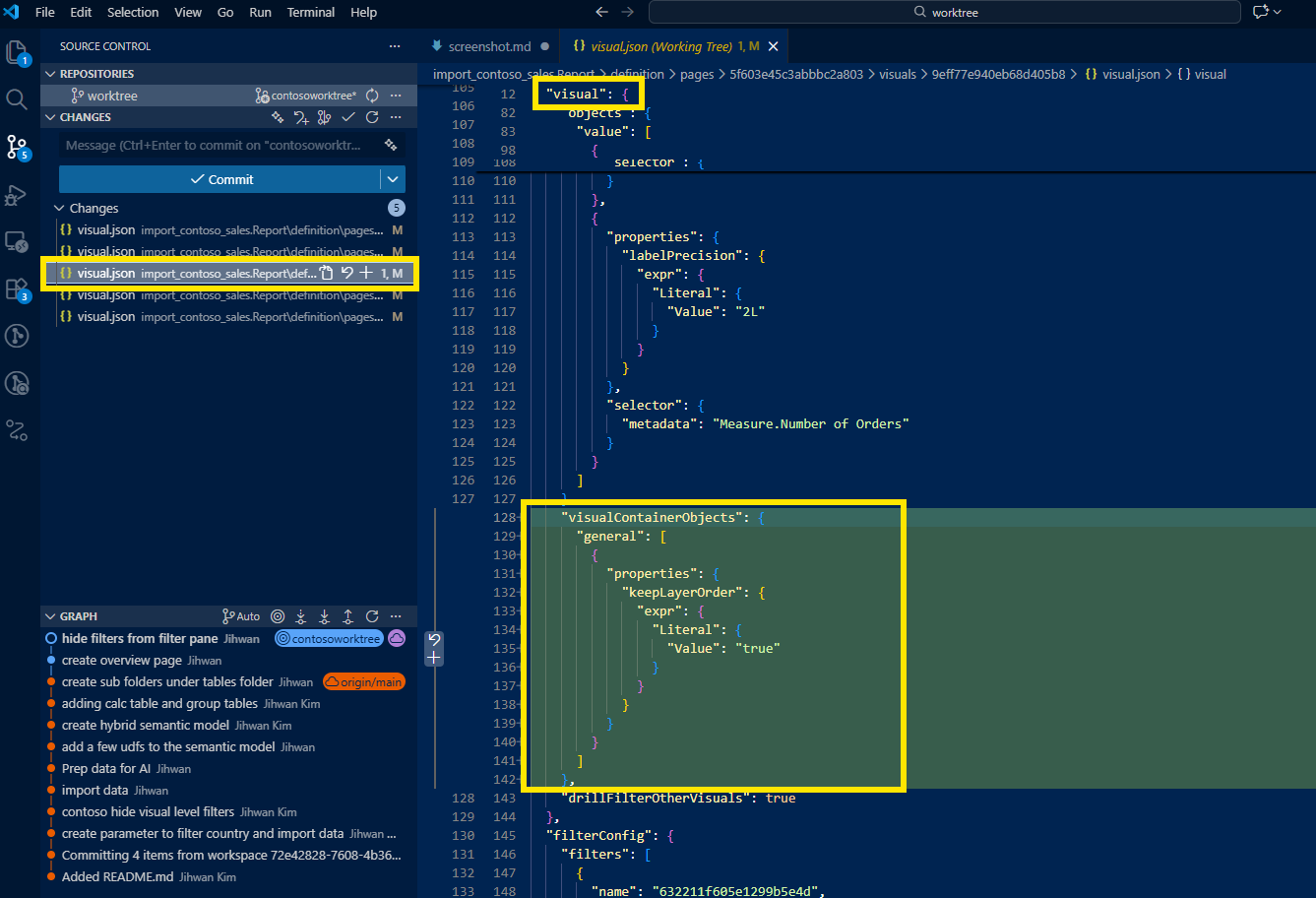Stage changes plus icon on highlighted visual.json row
Viewport: 1316px width, 898px height.
(x=366, y=273)
